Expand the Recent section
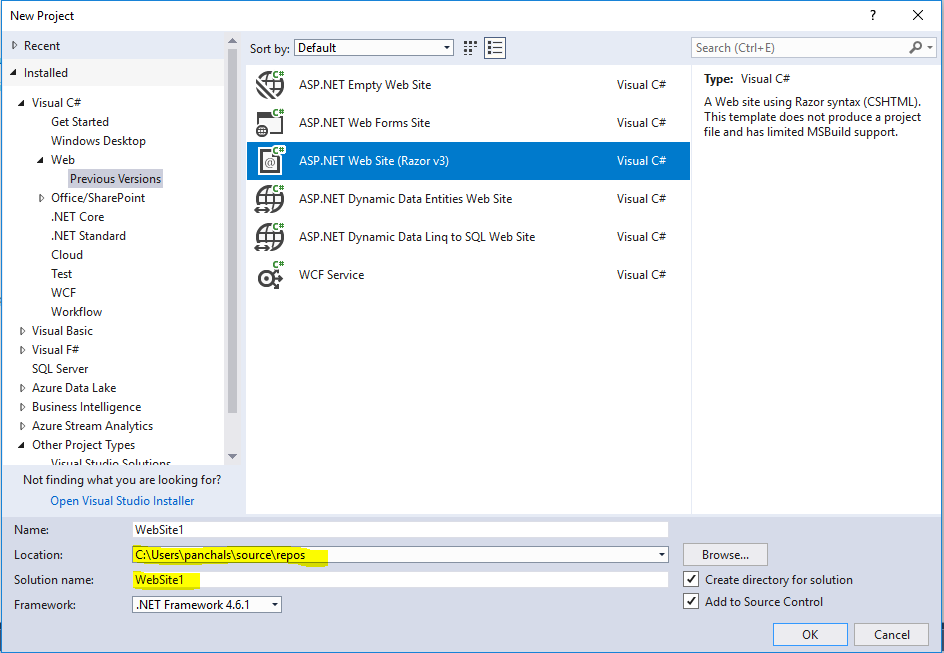944x653 pixels. pyautogui.click(x=15, y=46)
